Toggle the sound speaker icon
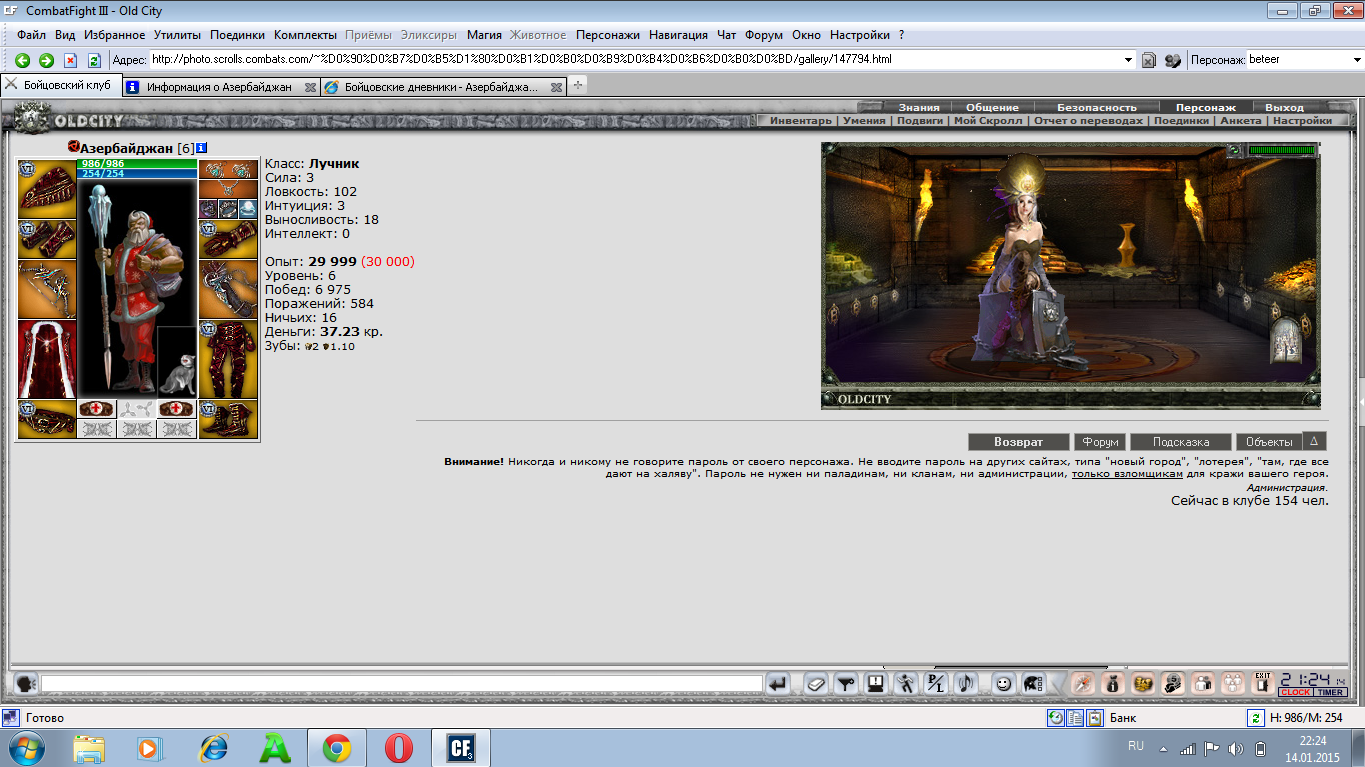The height and width of the screenshot is (767, 1365). click(x=964, y=684)
